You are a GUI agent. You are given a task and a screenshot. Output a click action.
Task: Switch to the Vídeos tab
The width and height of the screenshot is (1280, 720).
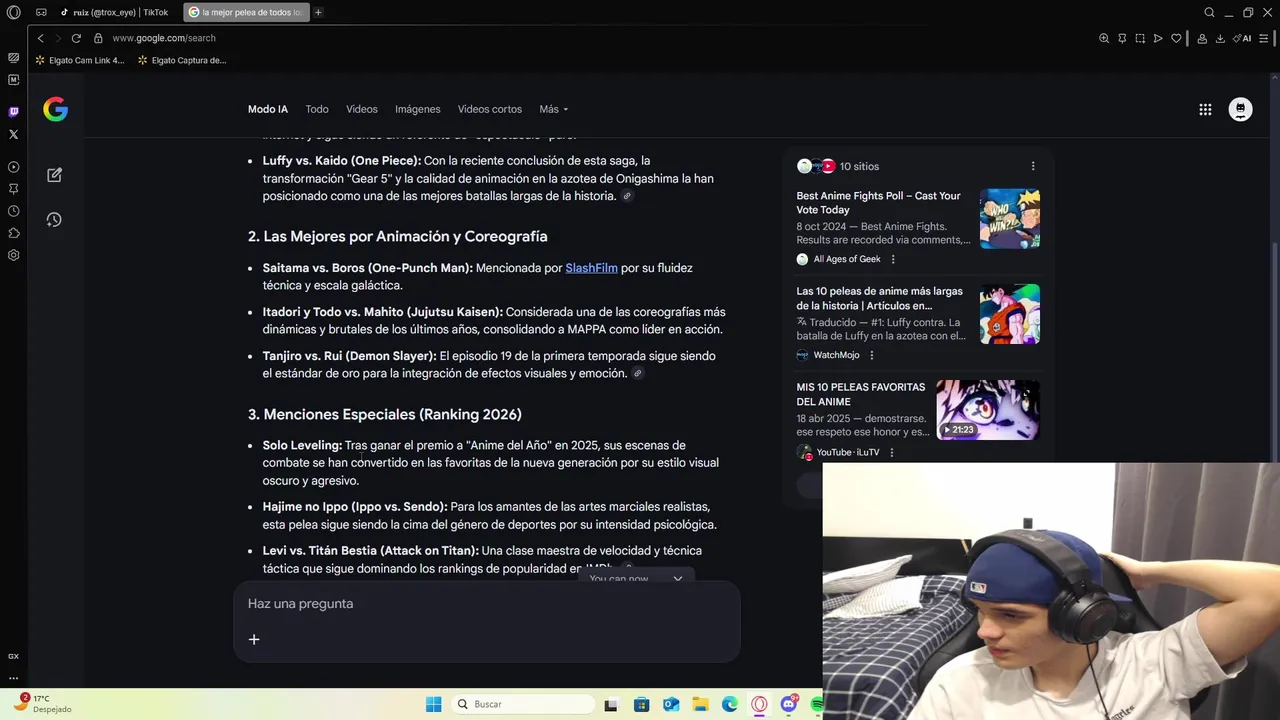[x=362, y=109]
